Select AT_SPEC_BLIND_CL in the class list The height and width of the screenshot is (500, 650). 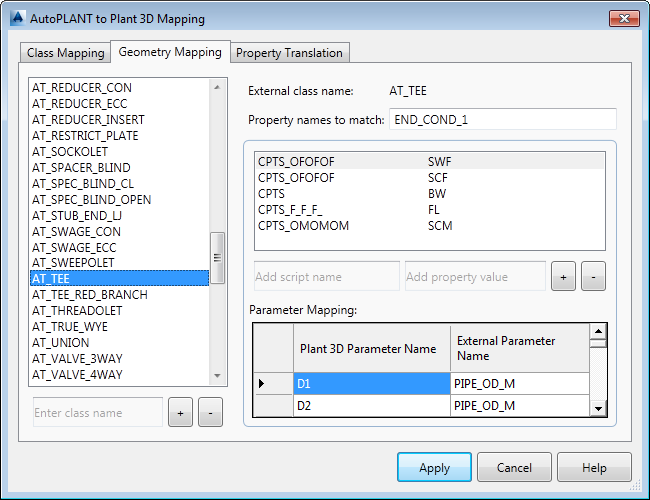pos(119,183)
